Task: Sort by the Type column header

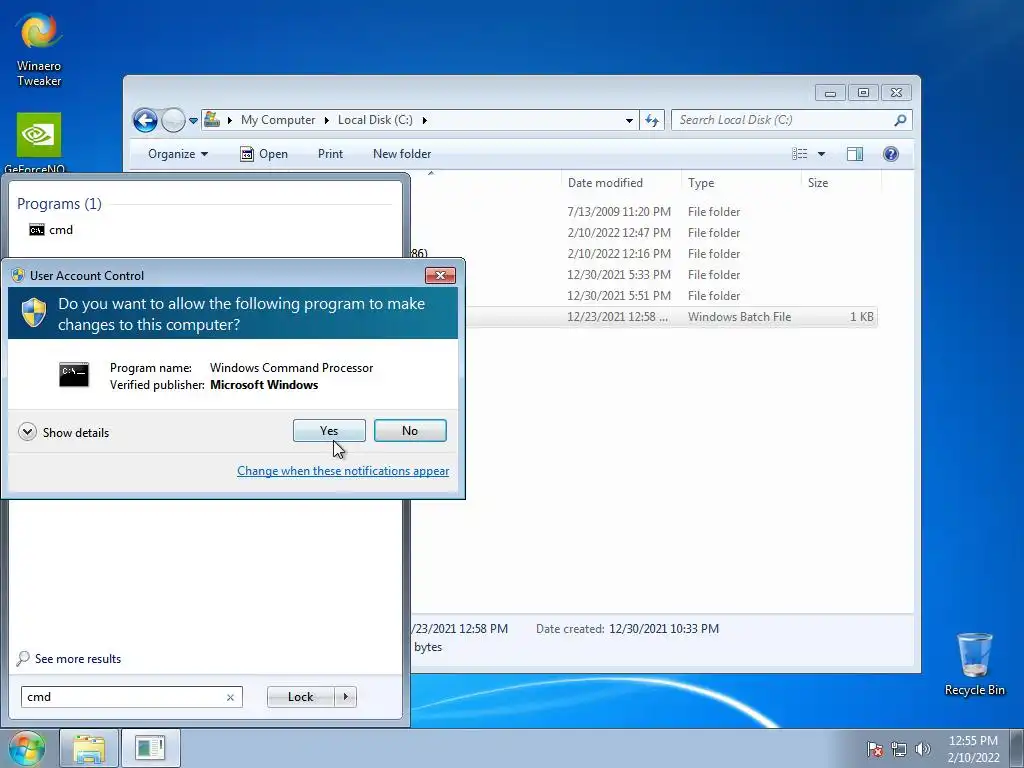Action: coord(741,183)
